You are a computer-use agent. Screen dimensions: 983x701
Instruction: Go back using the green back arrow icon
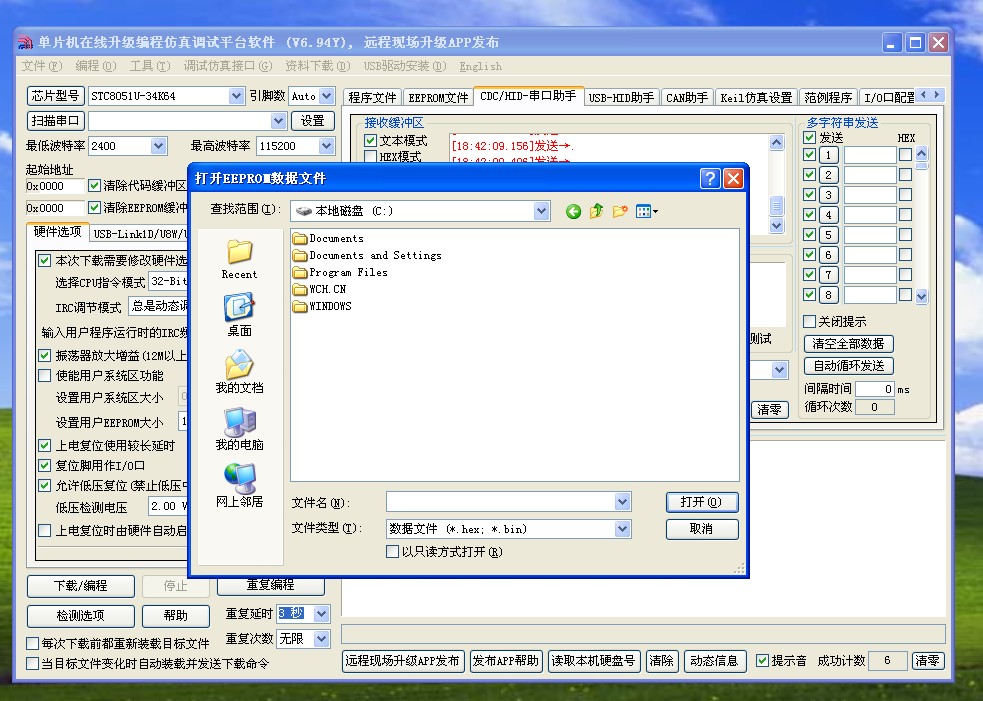(573, 212)
